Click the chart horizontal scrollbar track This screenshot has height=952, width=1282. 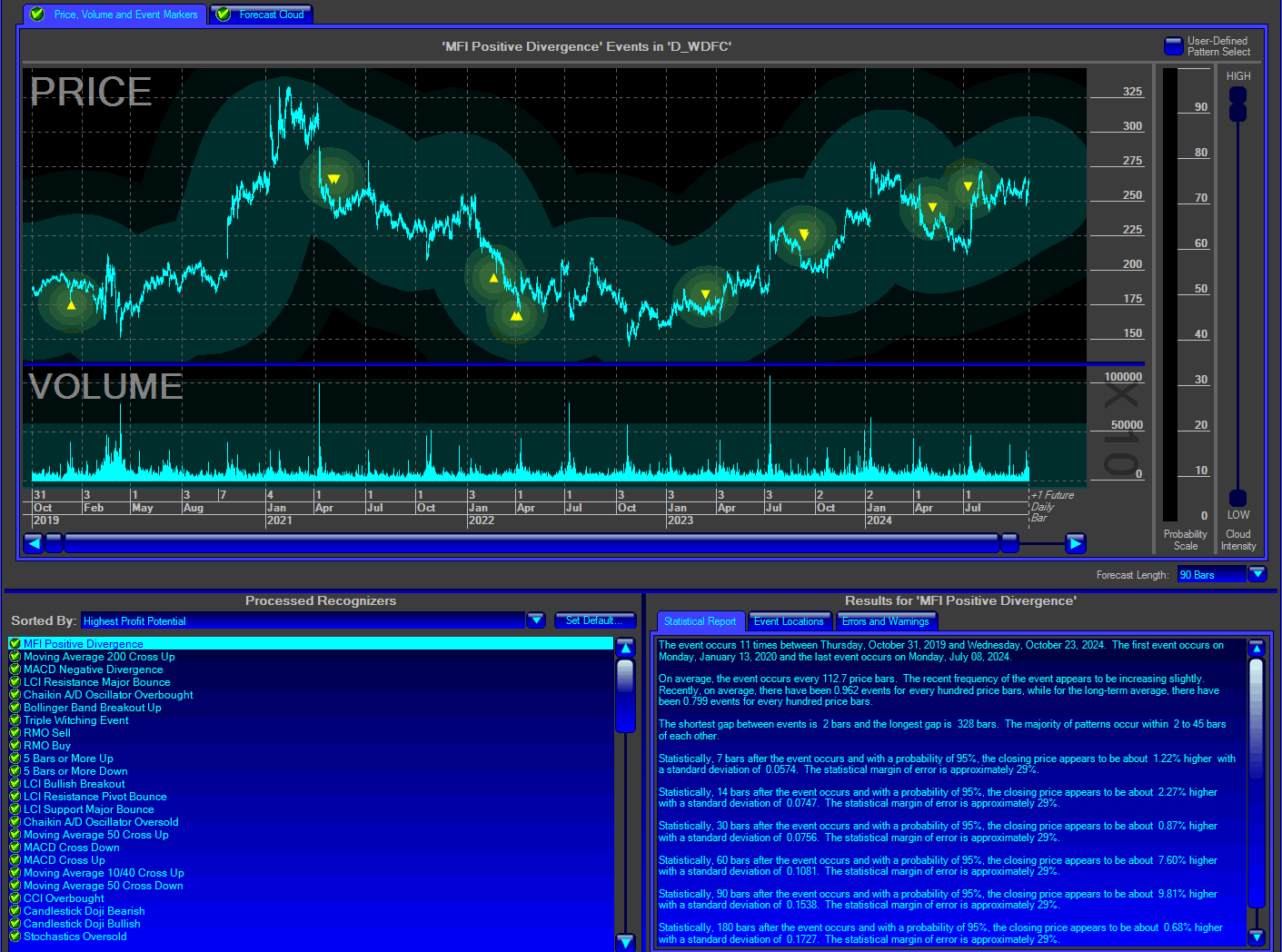coord(532,543)
